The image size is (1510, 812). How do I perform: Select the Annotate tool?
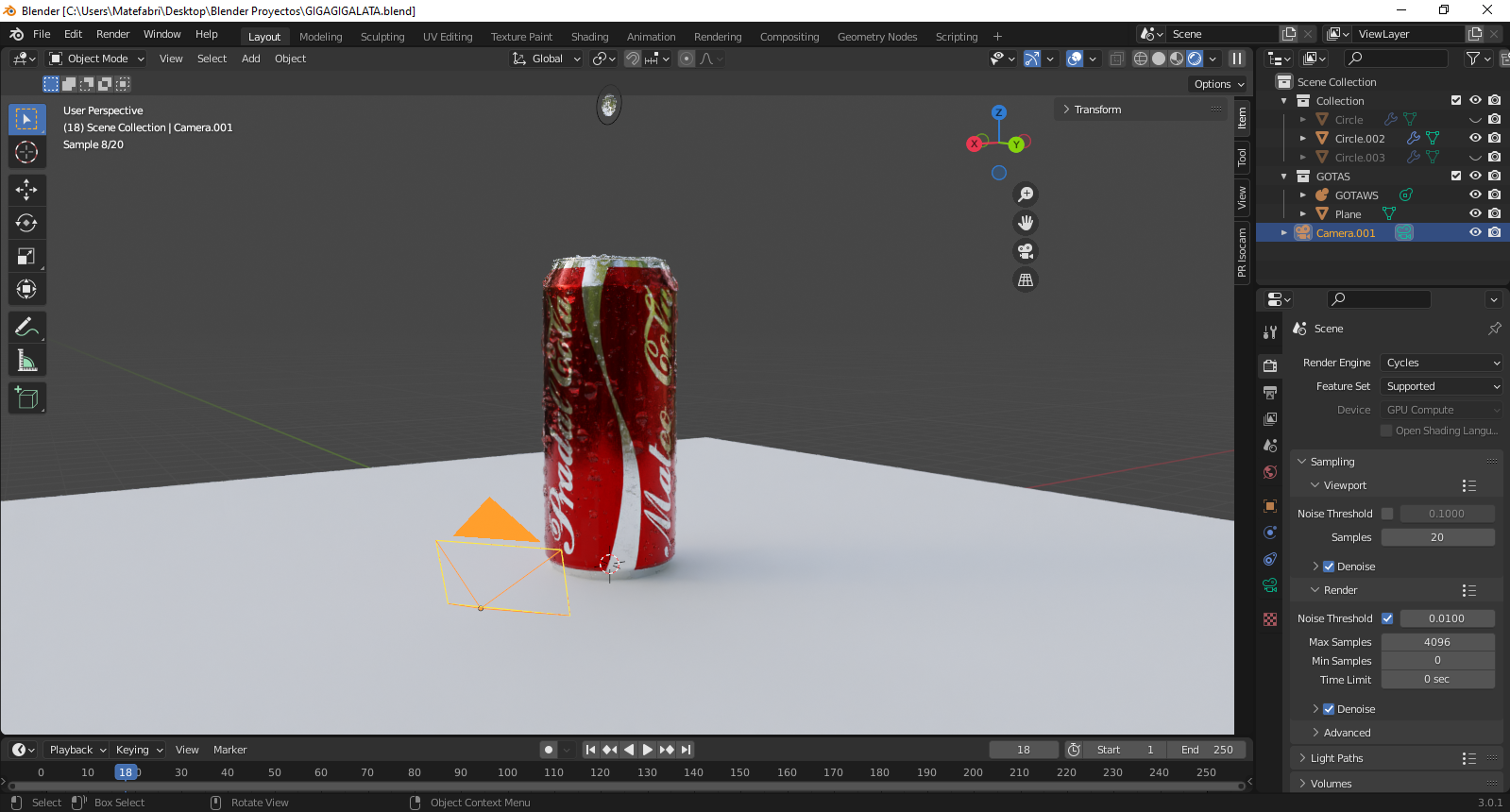26,327
